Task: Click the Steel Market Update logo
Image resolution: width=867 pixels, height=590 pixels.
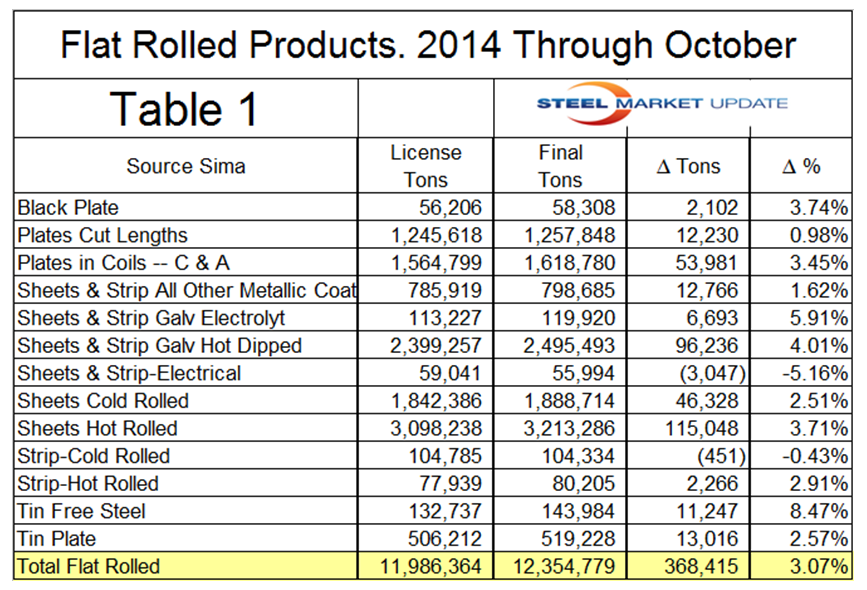Action: [x=662, y=104]
